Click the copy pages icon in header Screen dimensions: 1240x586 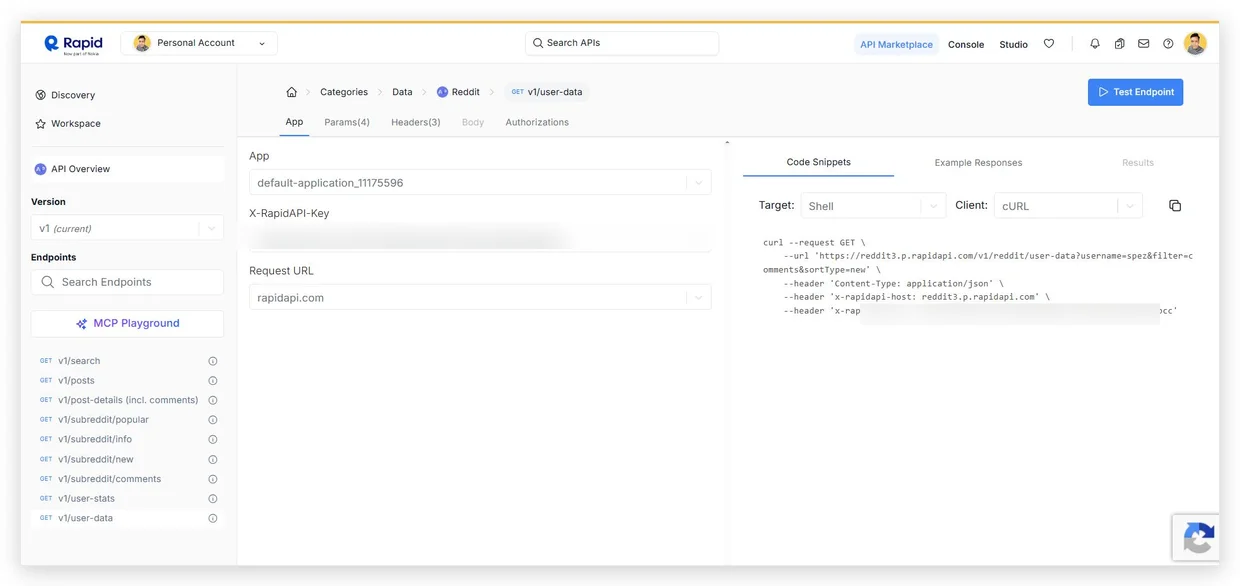click(1119, 44)
